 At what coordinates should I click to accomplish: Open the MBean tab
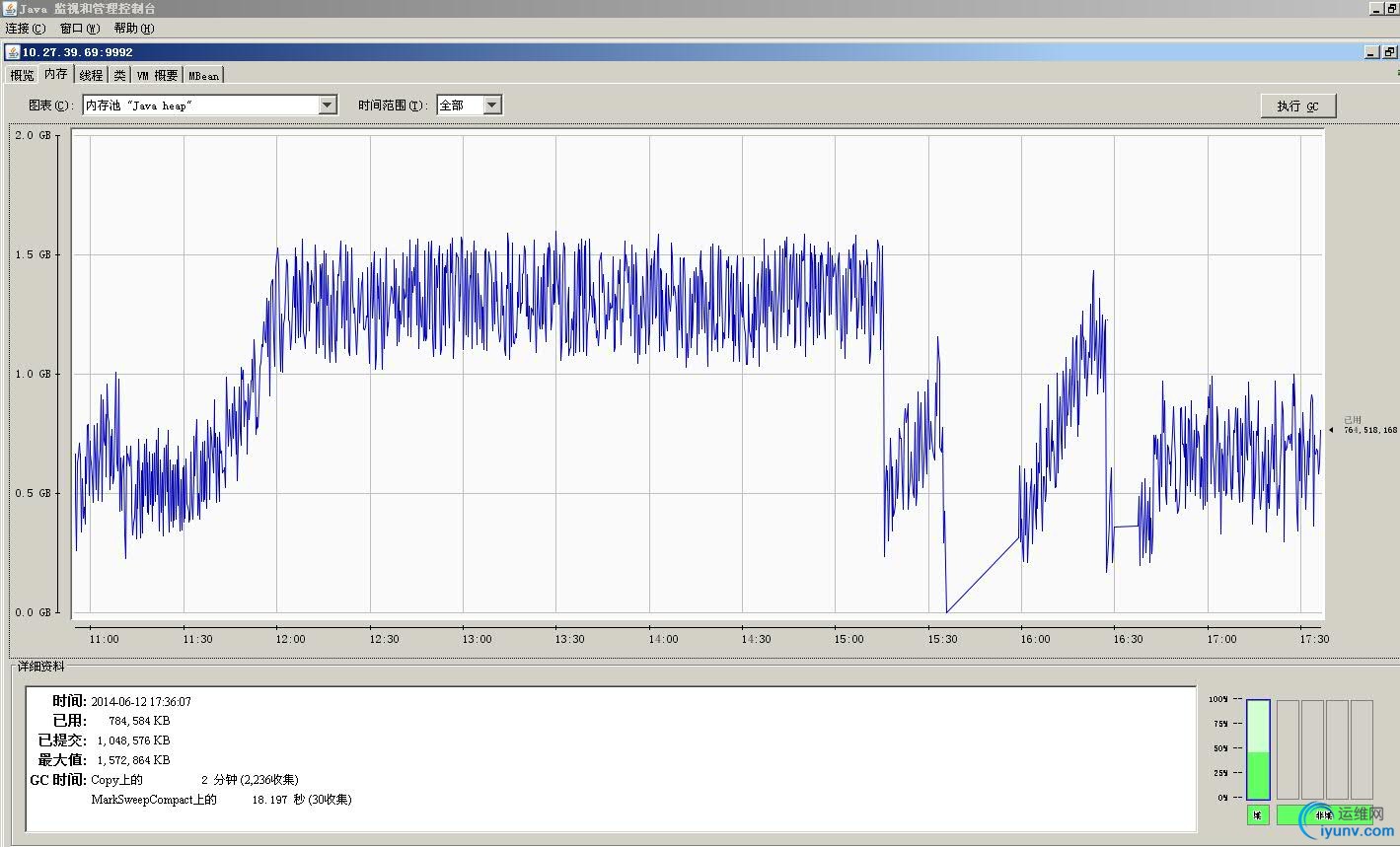click(204, 75)
